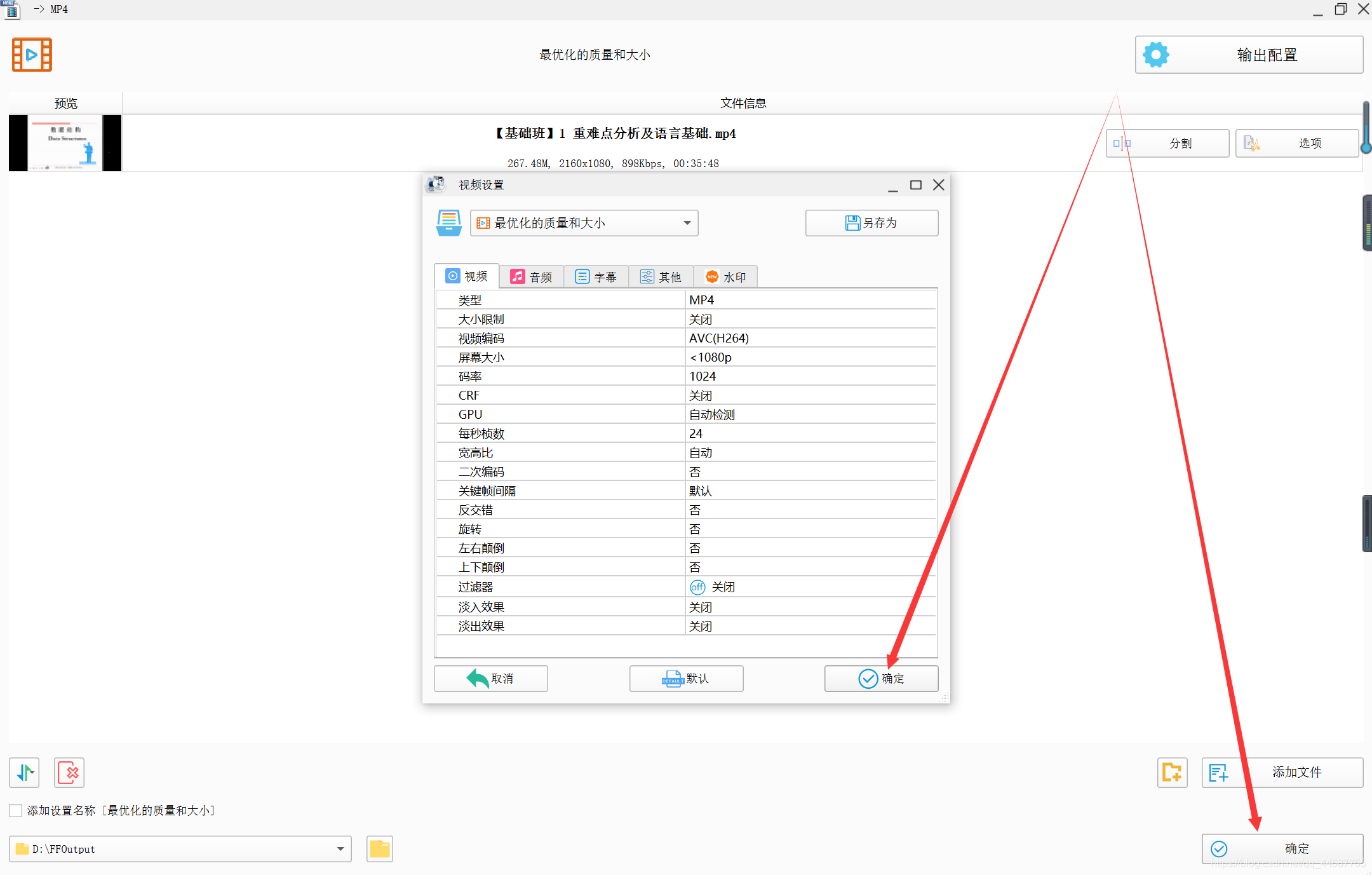The height and width of the screenshot is (875, 1372).
Task: Click the remove file red X icon
Action: click(x=69, y=773)
